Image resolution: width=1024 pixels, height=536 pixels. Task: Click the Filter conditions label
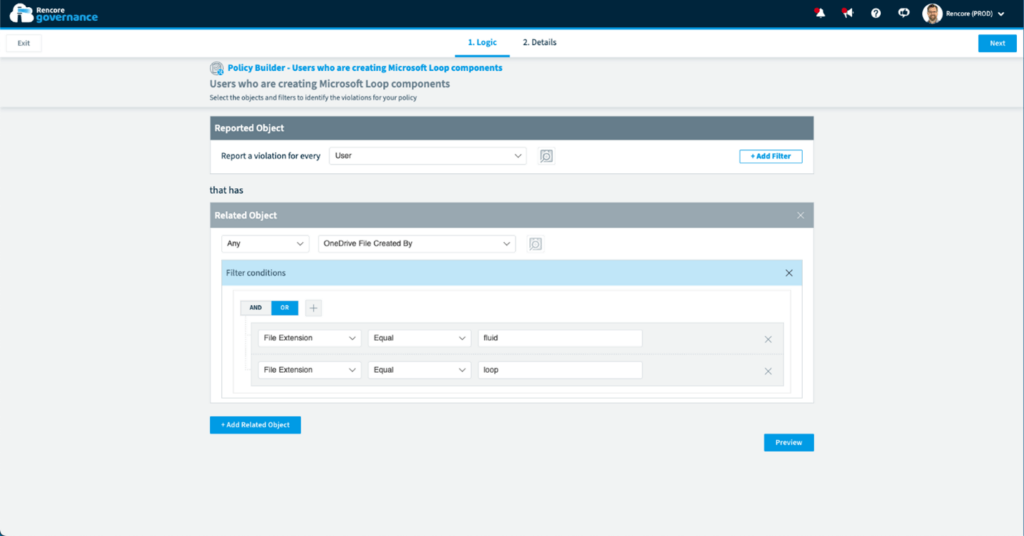256,273
